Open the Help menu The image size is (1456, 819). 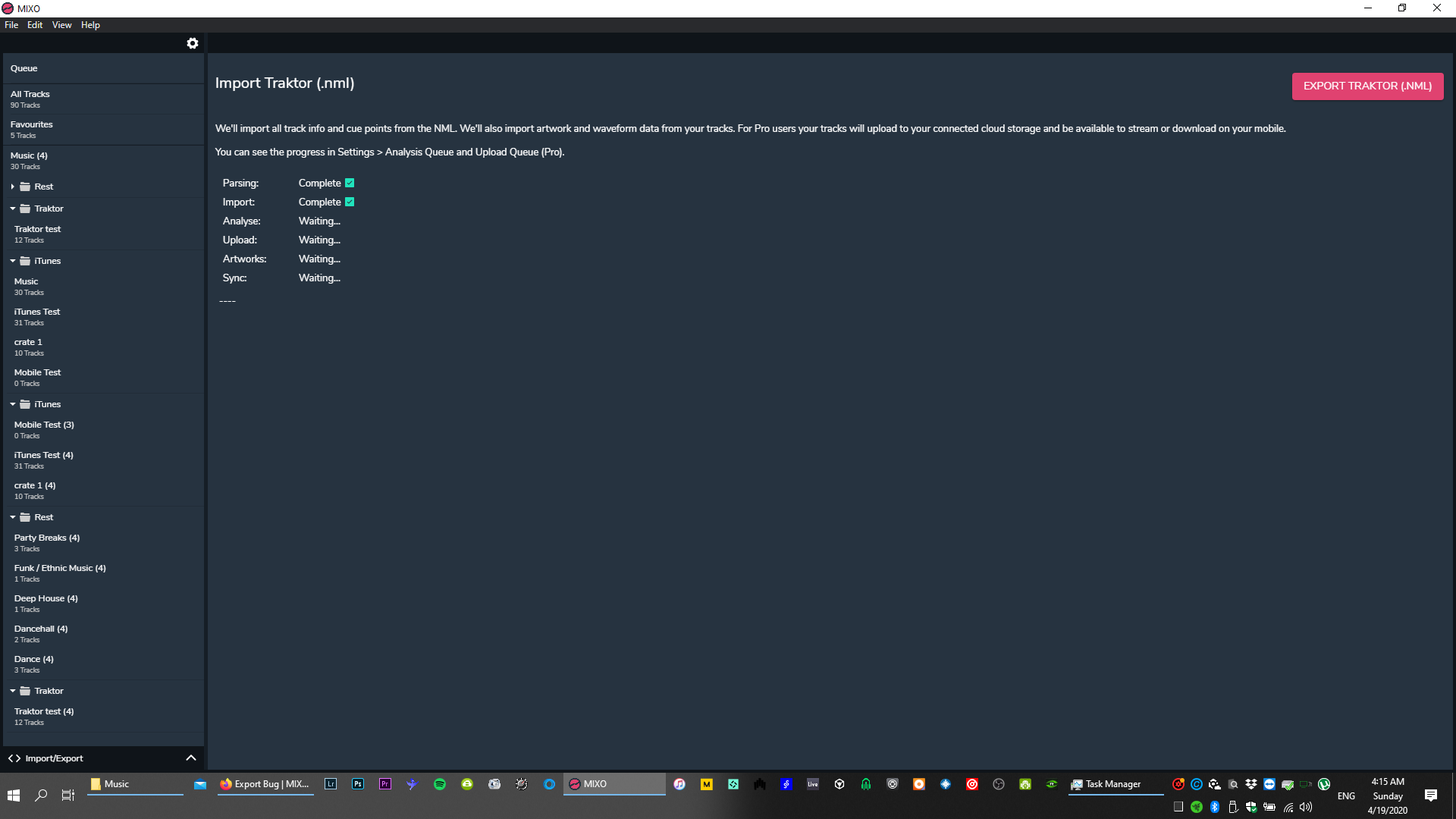point(90,25)
